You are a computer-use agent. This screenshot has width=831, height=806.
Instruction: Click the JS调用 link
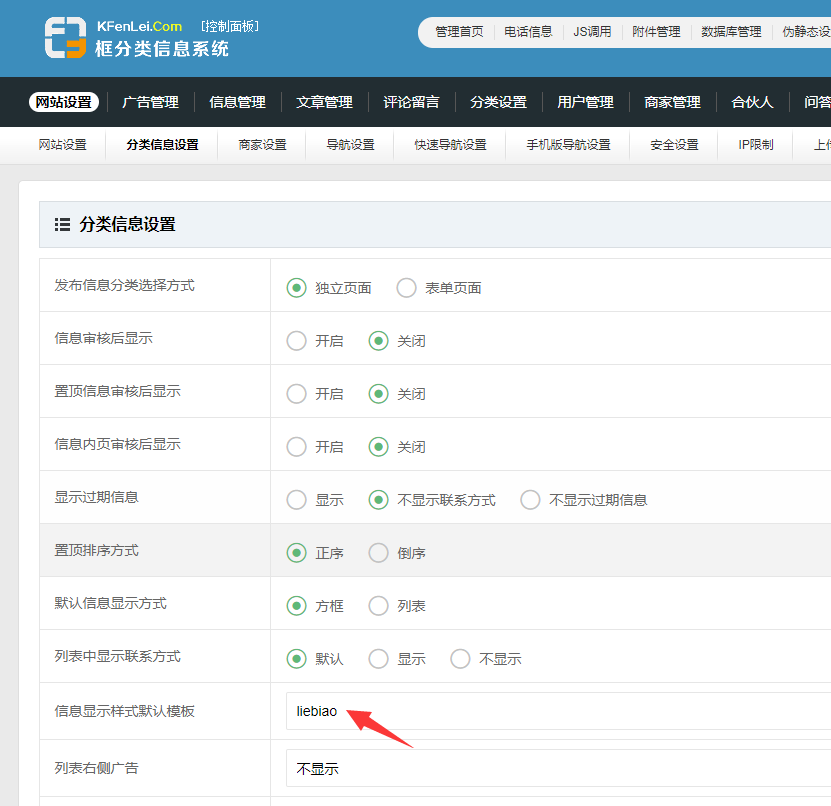tap(592, 32)
